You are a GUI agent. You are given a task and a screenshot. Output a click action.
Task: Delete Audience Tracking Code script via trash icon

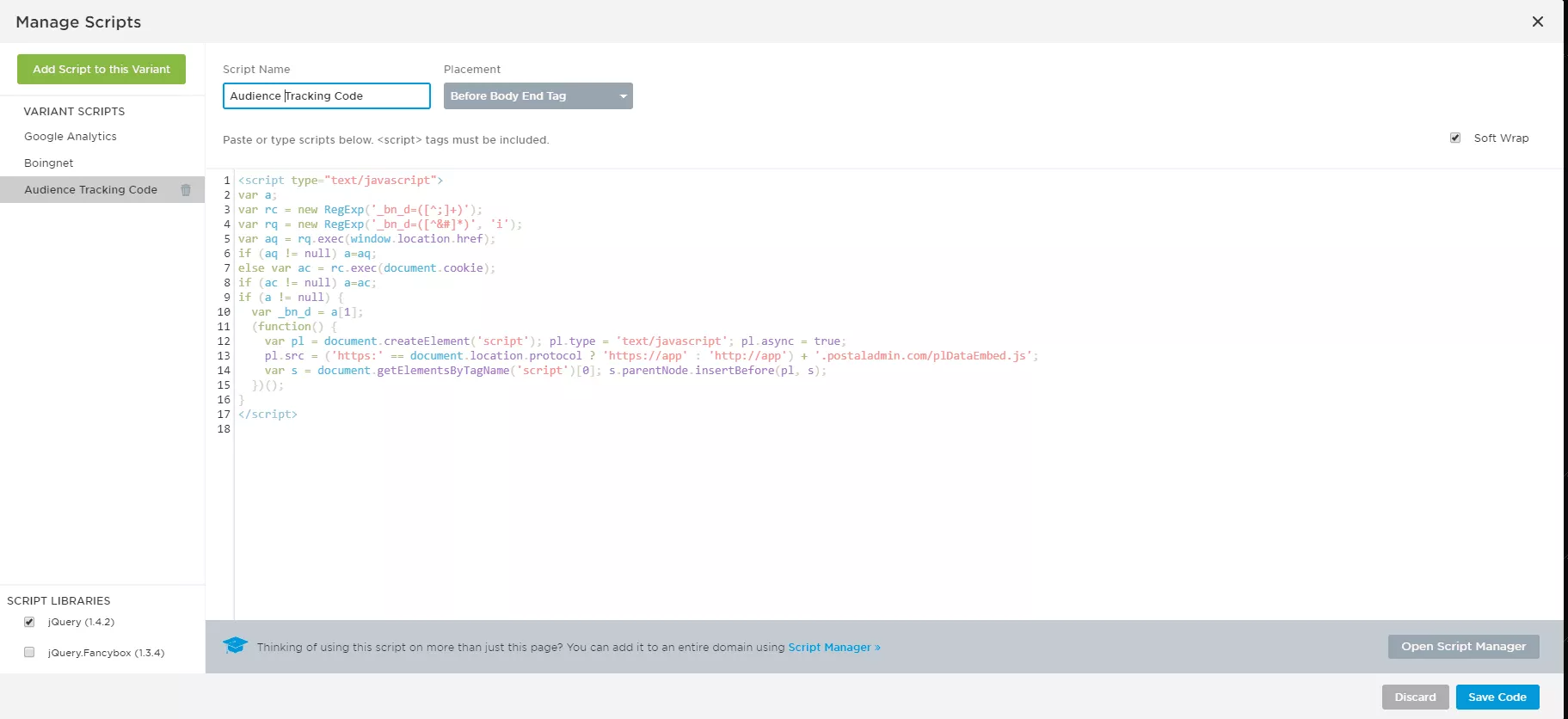click(186, 190)
